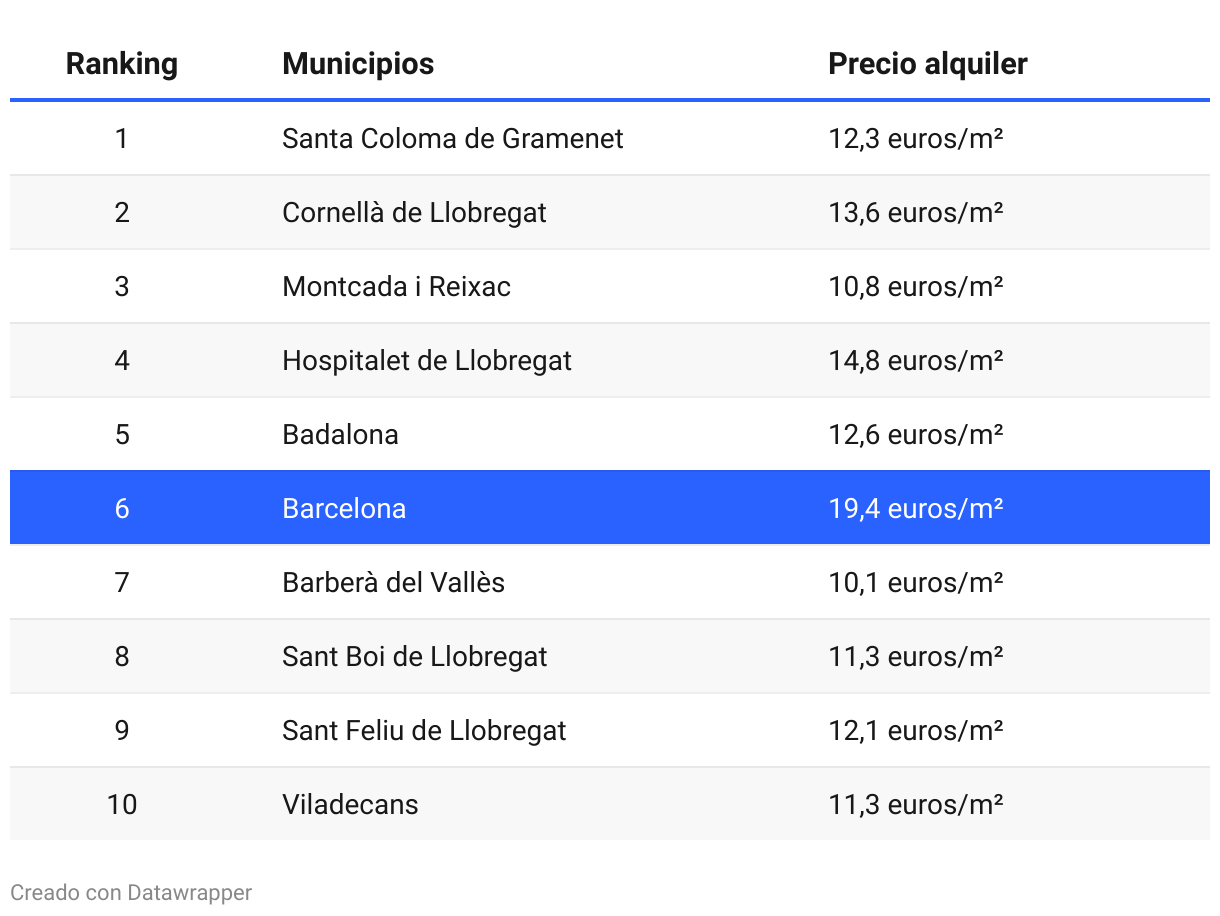Click the Precio alquiler column header

(x=927, y=64)
